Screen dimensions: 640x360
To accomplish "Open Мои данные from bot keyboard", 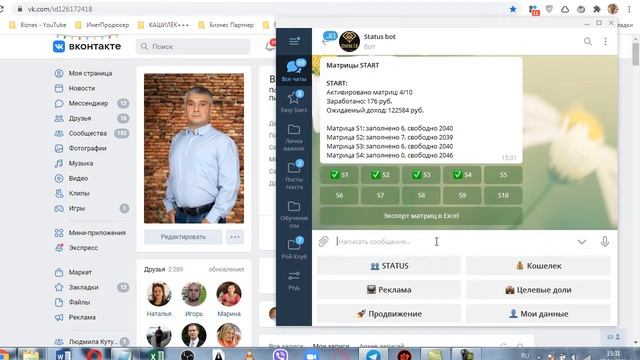I will [x=538, y=314].
